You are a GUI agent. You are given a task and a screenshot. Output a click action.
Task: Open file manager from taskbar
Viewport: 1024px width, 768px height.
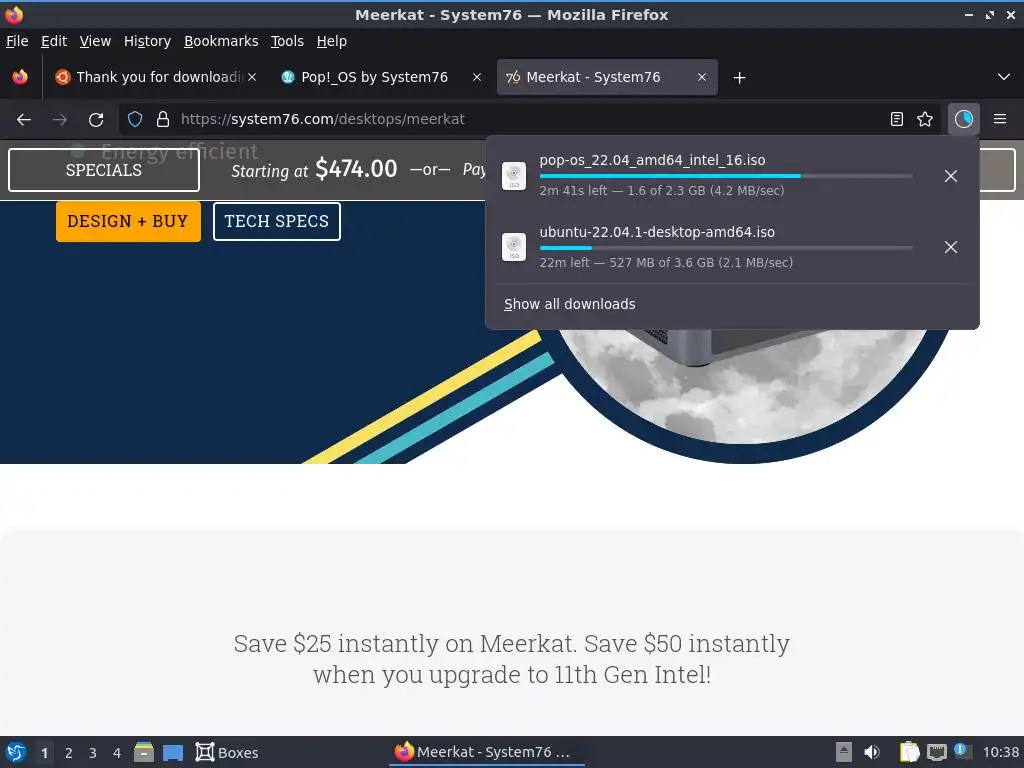coord(144,752)
